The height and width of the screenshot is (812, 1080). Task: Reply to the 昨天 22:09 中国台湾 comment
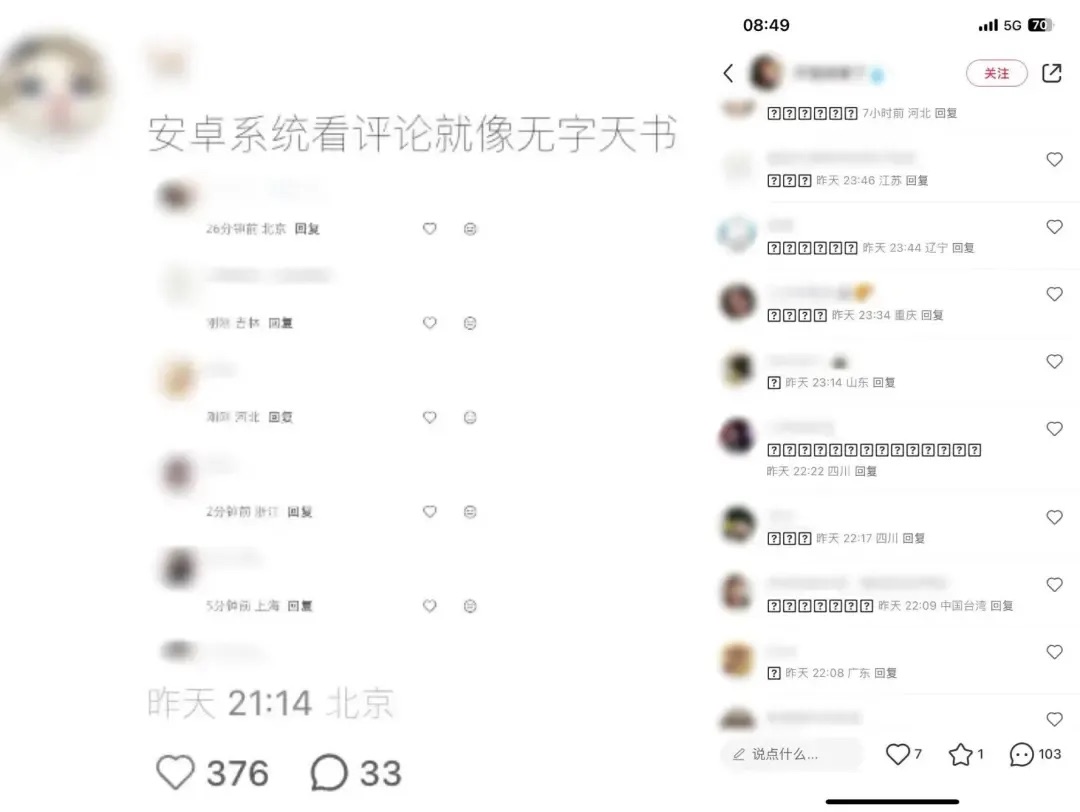(x=1002, y=605)
